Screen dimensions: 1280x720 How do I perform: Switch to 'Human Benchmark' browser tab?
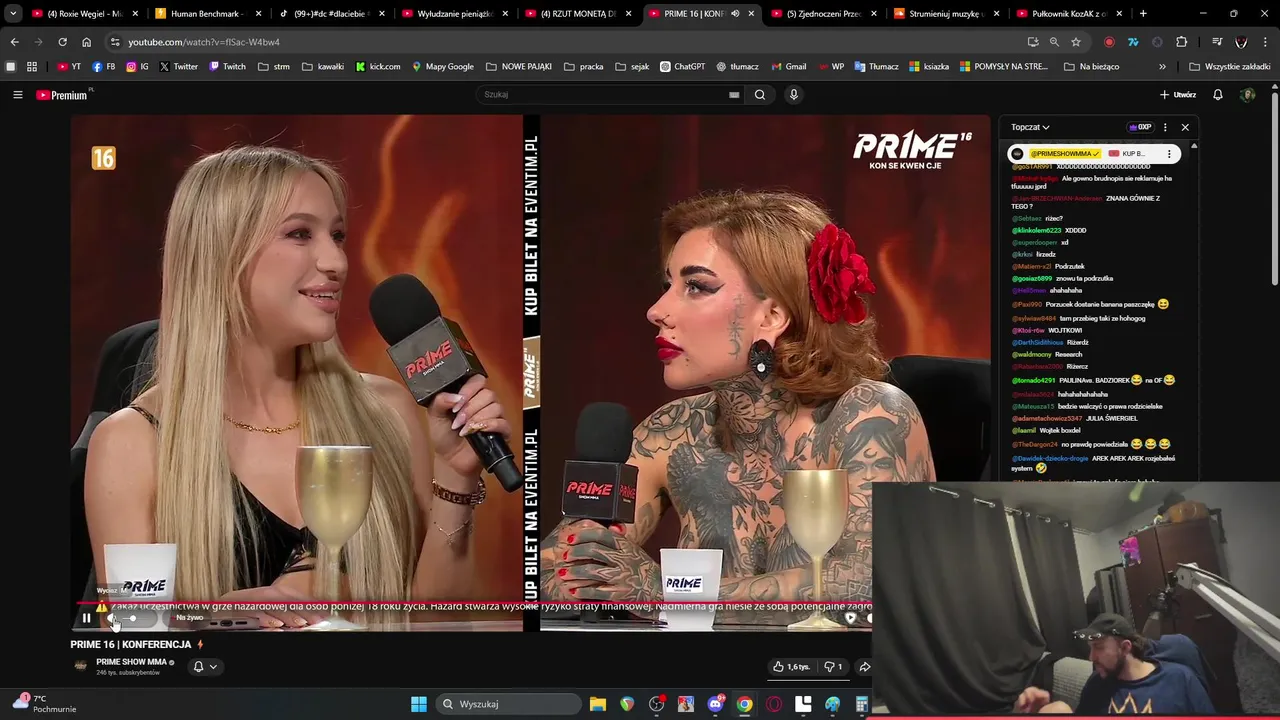pyautogui.click(x=206, y=14)
